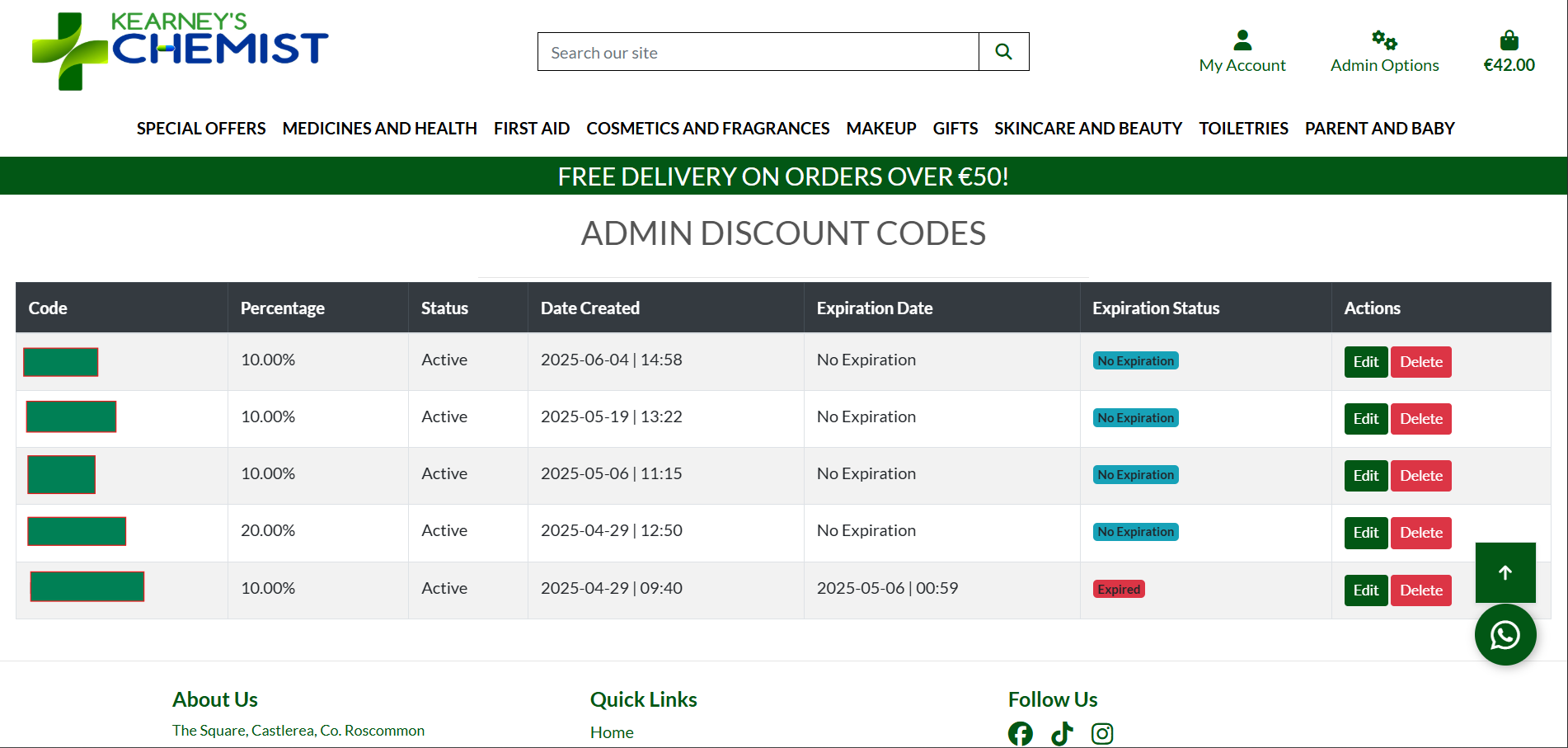
Task: Start a chat with the WhatsApp icon
Action: pos(1505,634)
